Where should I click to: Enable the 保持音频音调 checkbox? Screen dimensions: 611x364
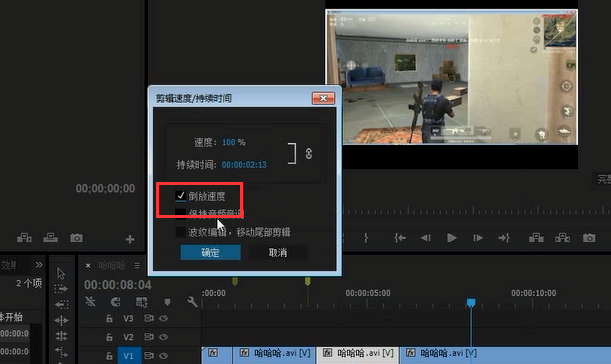pos(180,213)
